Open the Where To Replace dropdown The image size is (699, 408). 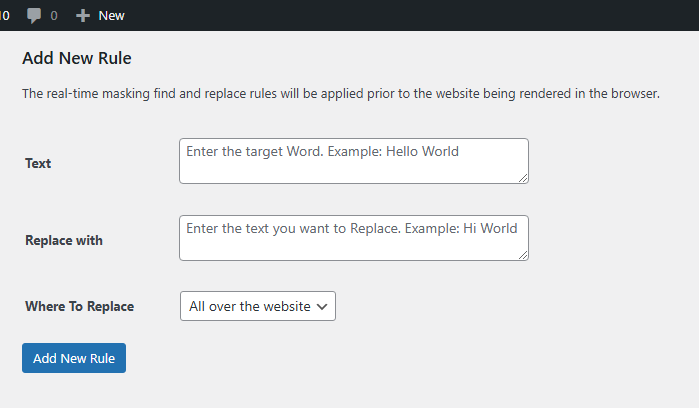pyautogui.click(x=258, y=307)
